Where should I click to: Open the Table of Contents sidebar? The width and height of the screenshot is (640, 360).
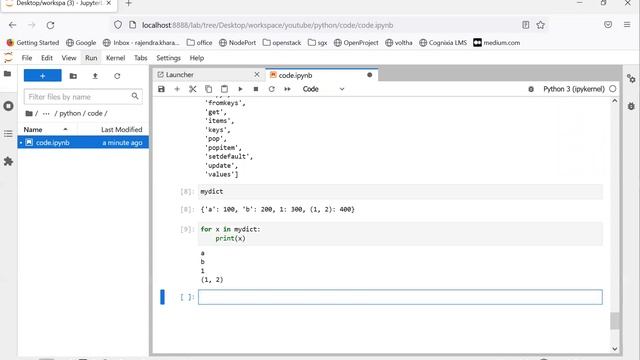(x=8, y=134)
